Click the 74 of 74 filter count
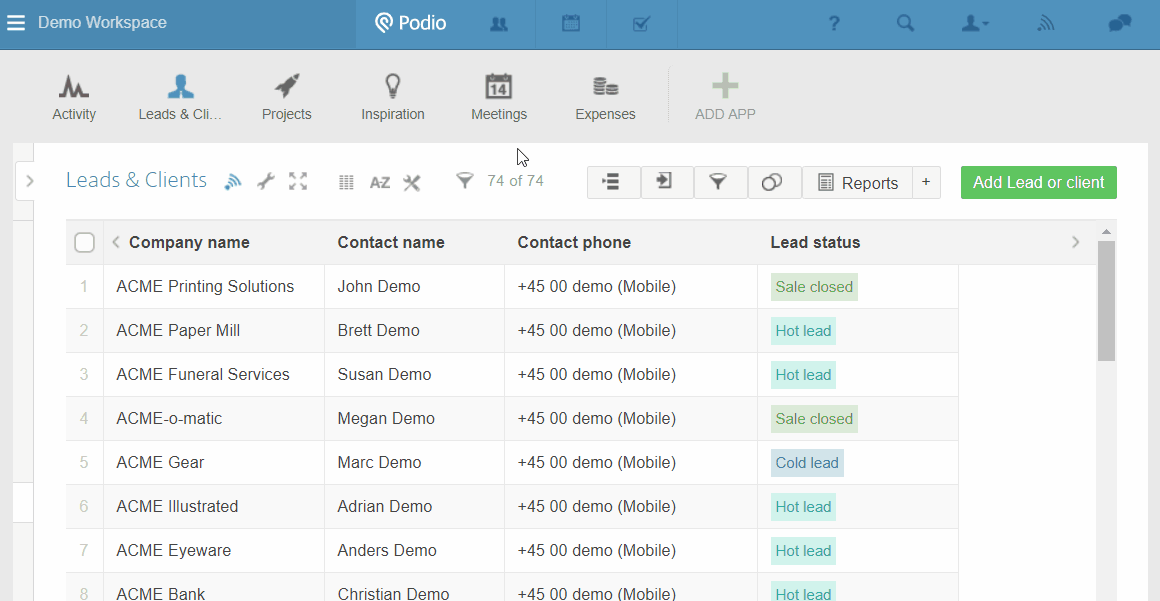 tap(515, 181)
